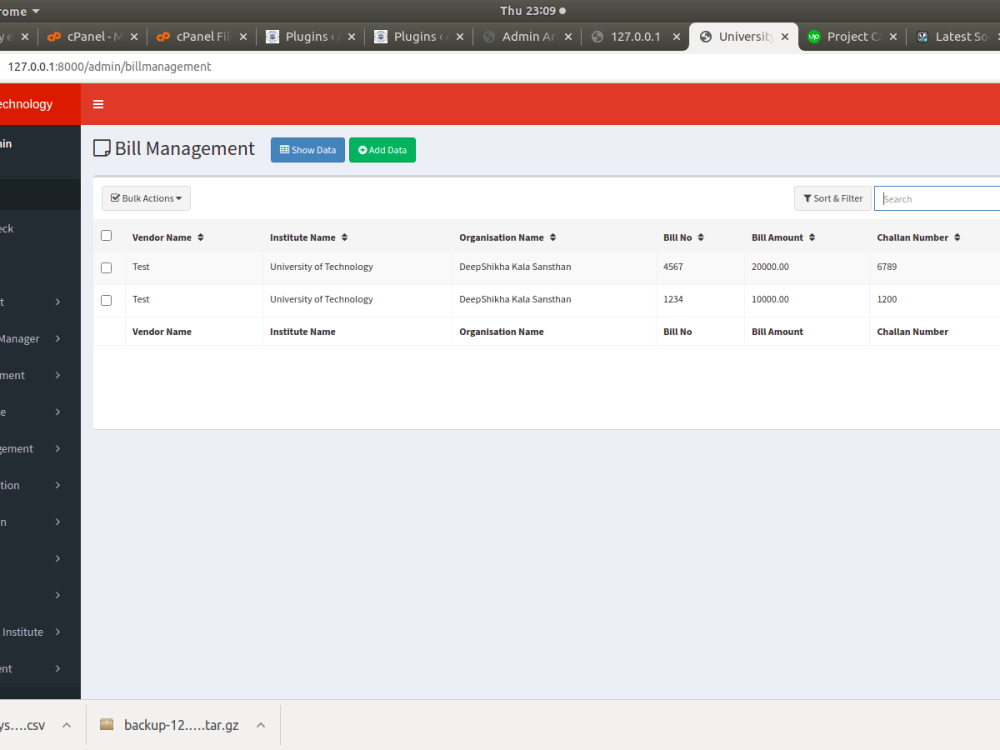The height and width of the screenshot is (750, 1000).
Task: Sort the Institute Name column arrows
Action: (344, 237)
